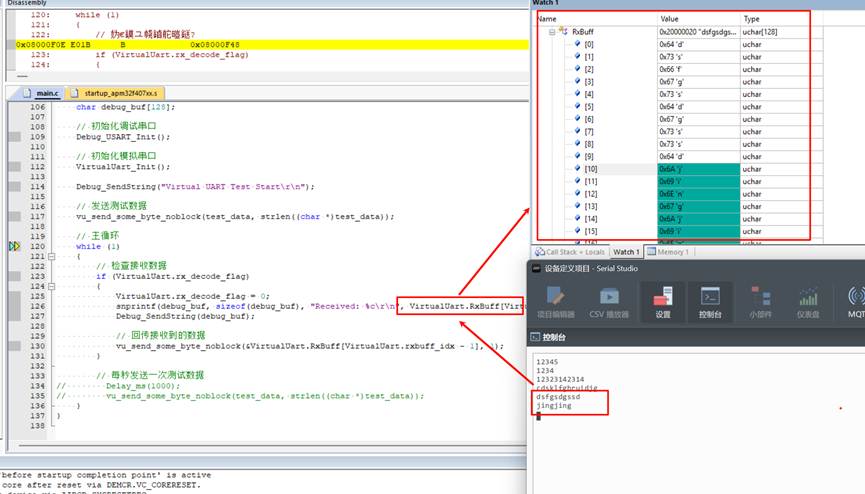Screen dimensions: 865x494
Task: Click Disassembly panel title
Action: (26, 3)
